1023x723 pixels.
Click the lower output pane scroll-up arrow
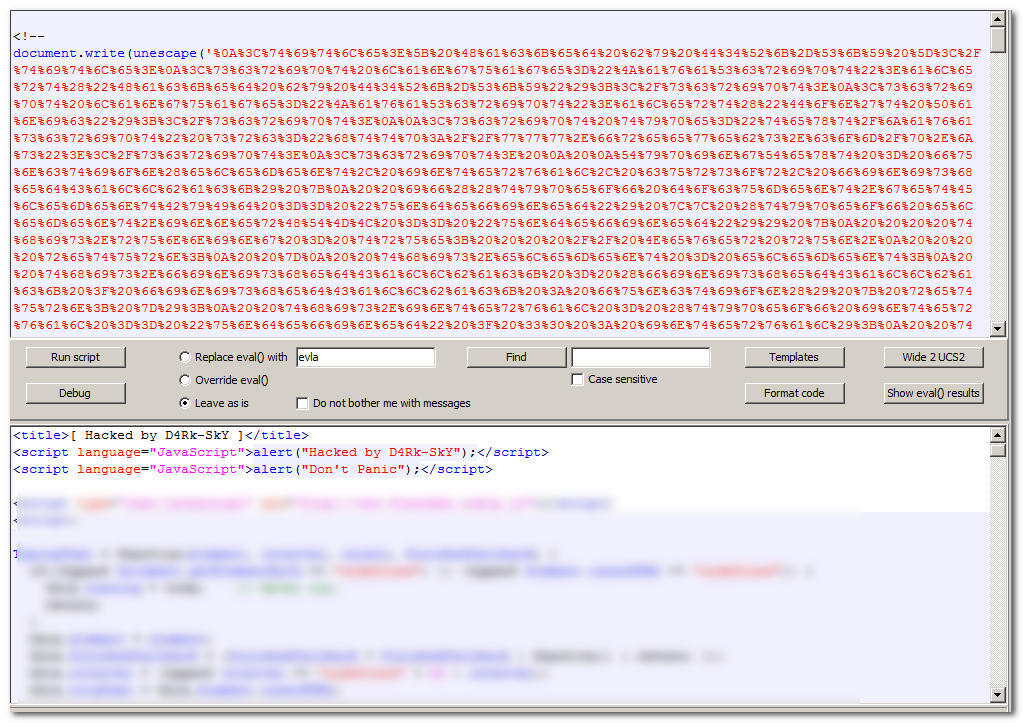[x=998, y=435]
